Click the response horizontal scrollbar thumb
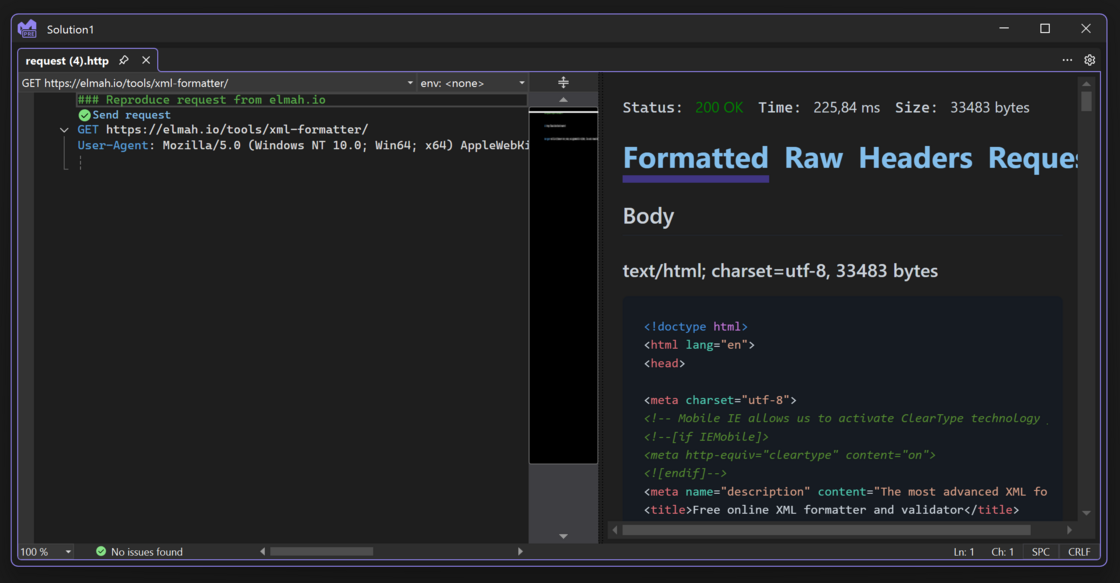Viewport: 1120px width, 583px height. click(826, 529)
